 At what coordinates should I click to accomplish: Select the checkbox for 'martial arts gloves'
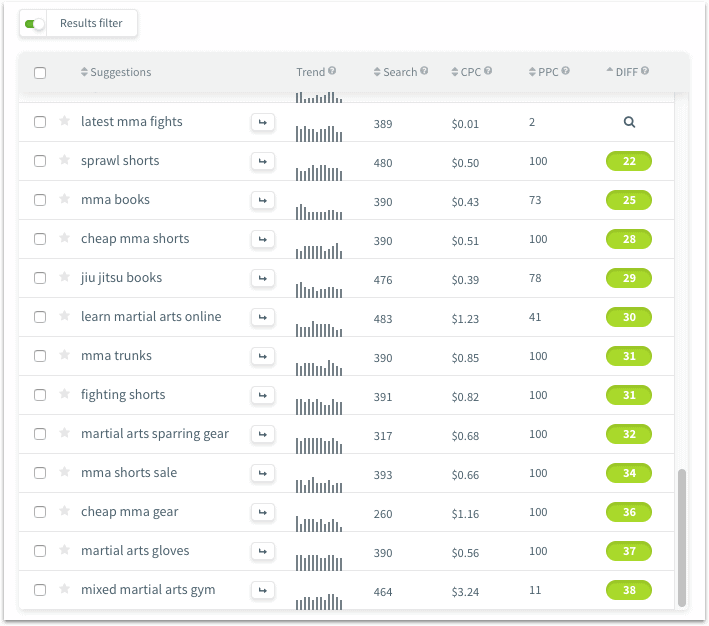click(40, 551)
